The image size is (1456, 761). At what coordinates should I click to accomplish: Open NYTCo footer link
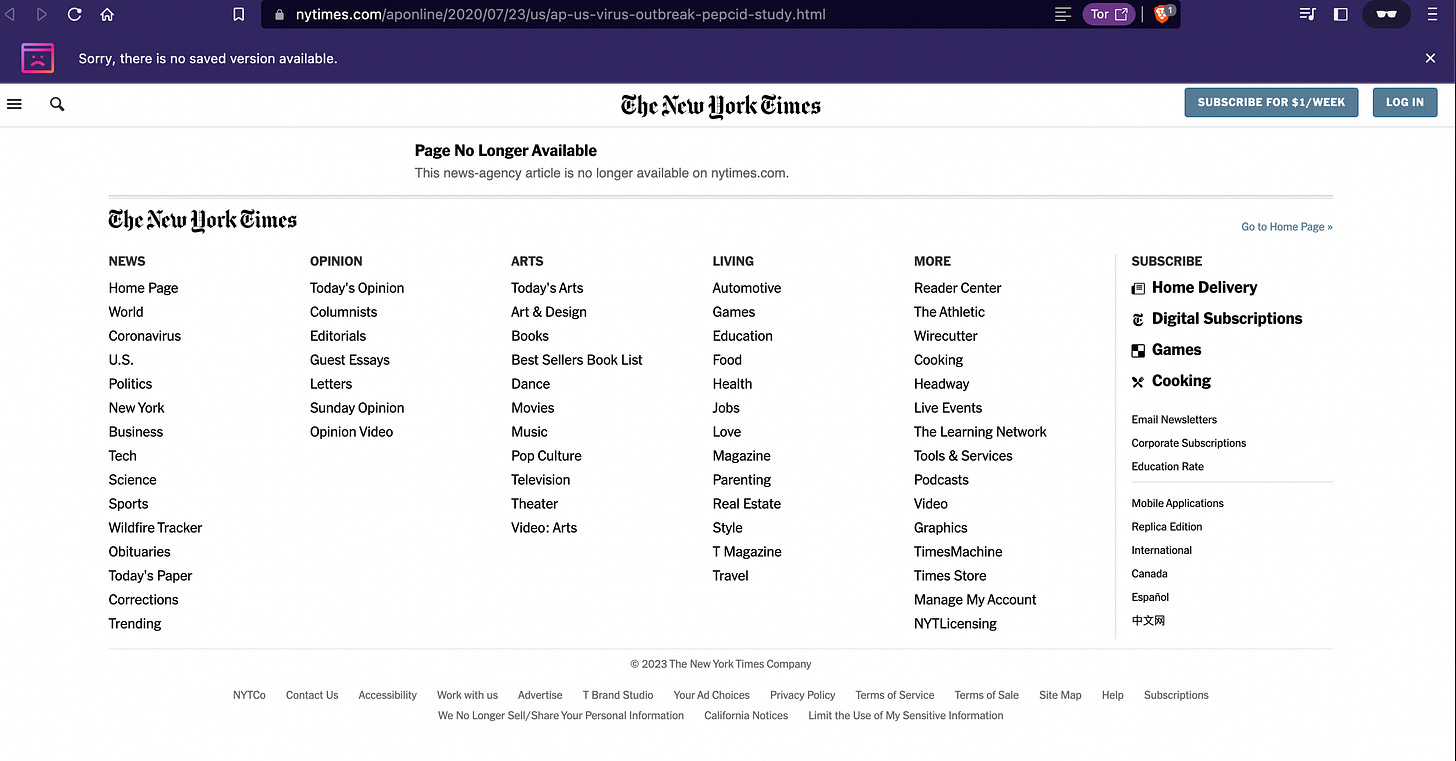(x=249, y=695)
